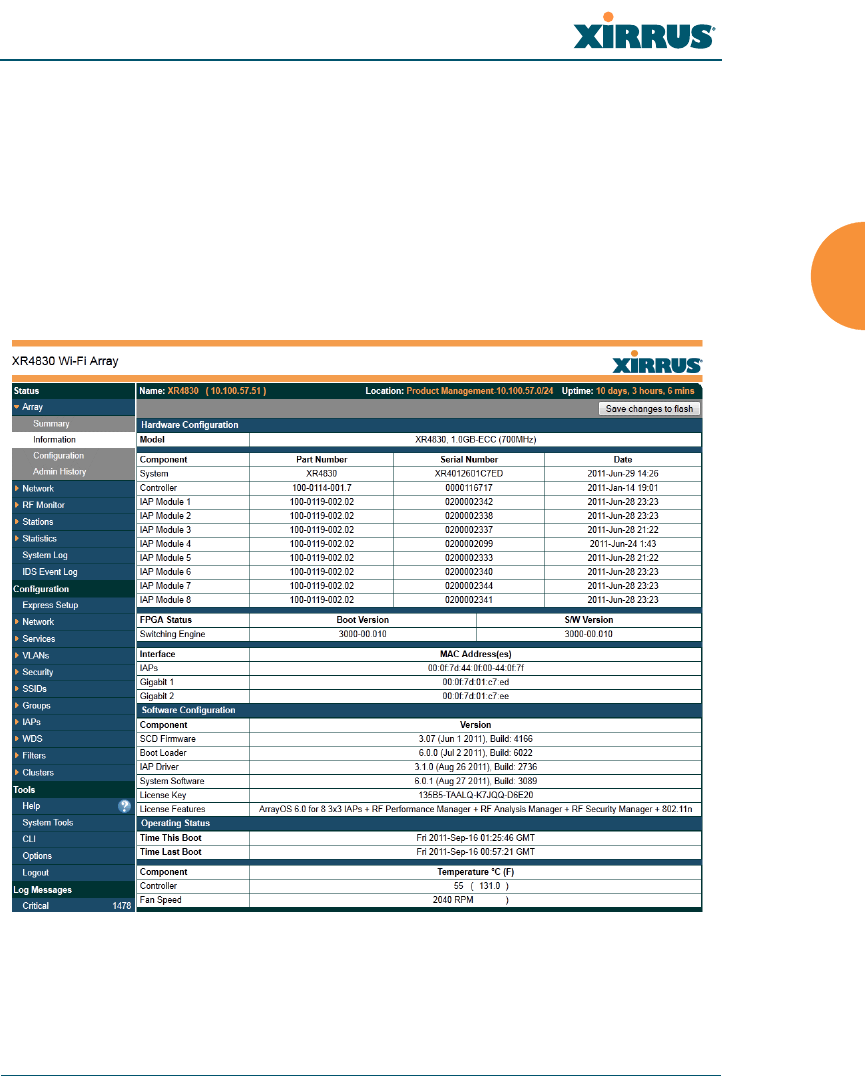Click Controller part number 100-0114-001.7
865x1076 pixels.
click(x=322, y=488)
